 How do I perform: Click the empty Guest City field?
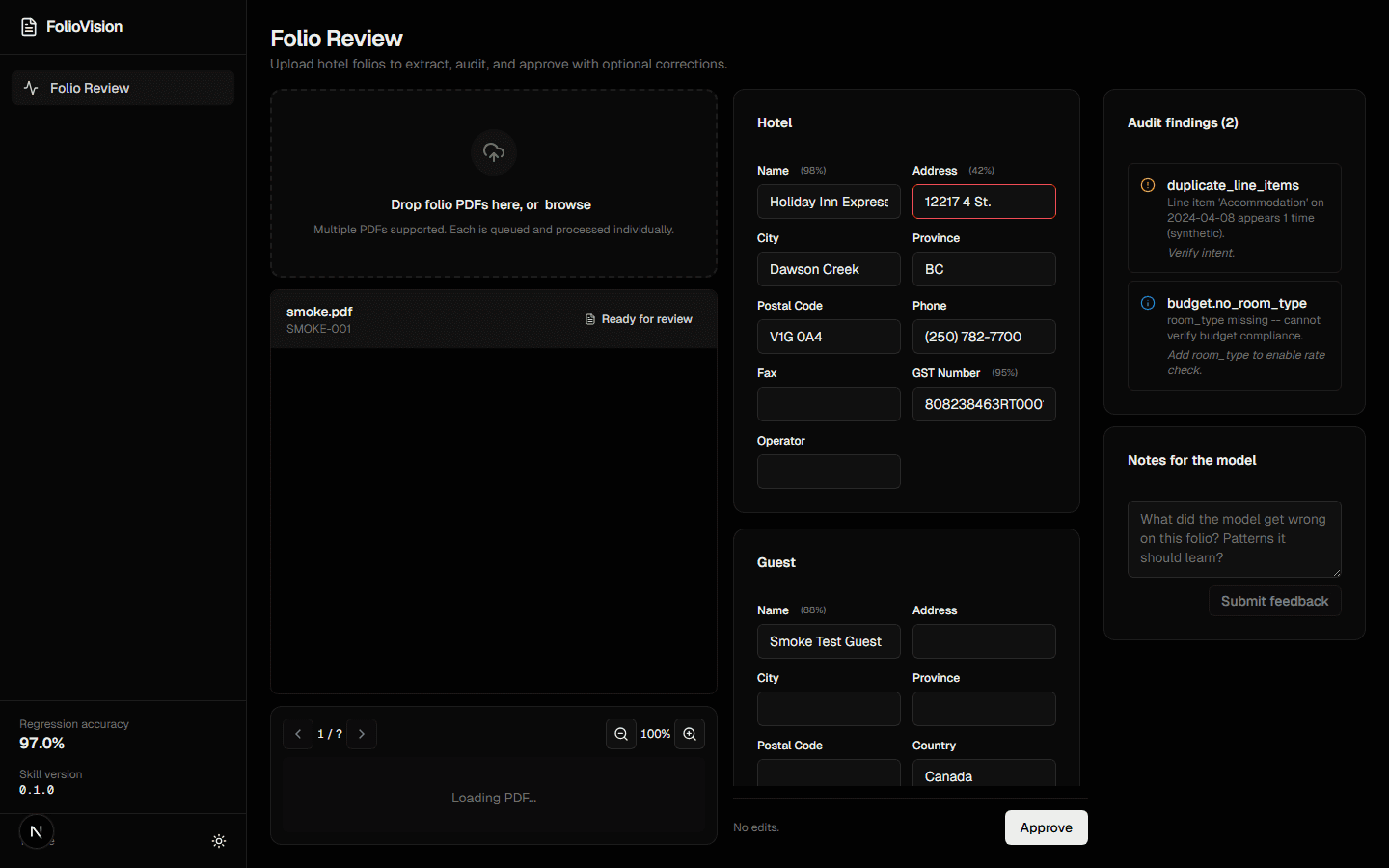point(829,709)
